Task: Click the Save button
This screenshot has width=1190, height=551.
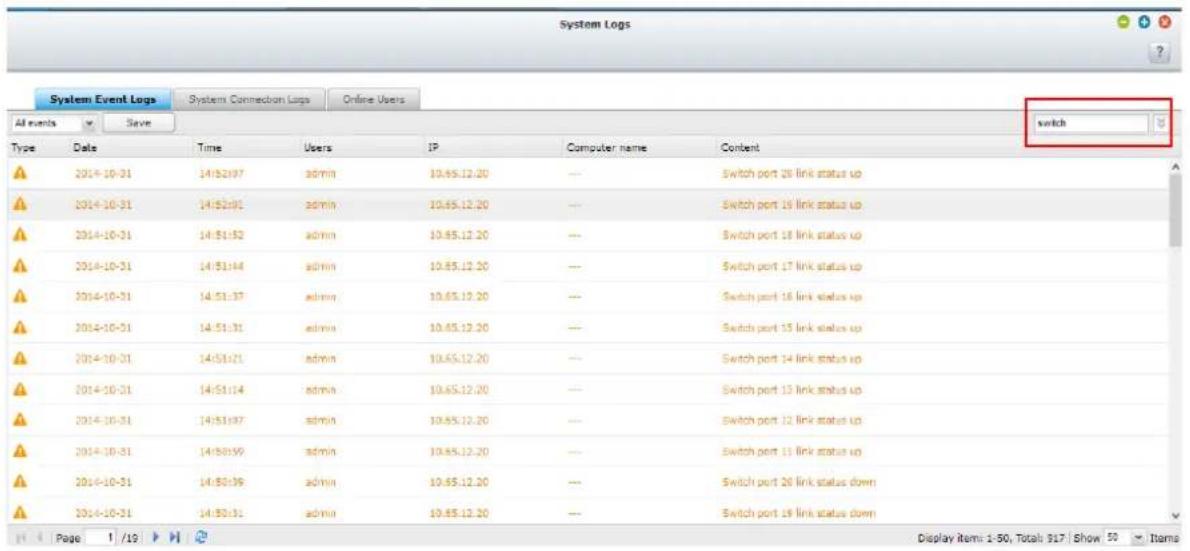Action: 138,122
